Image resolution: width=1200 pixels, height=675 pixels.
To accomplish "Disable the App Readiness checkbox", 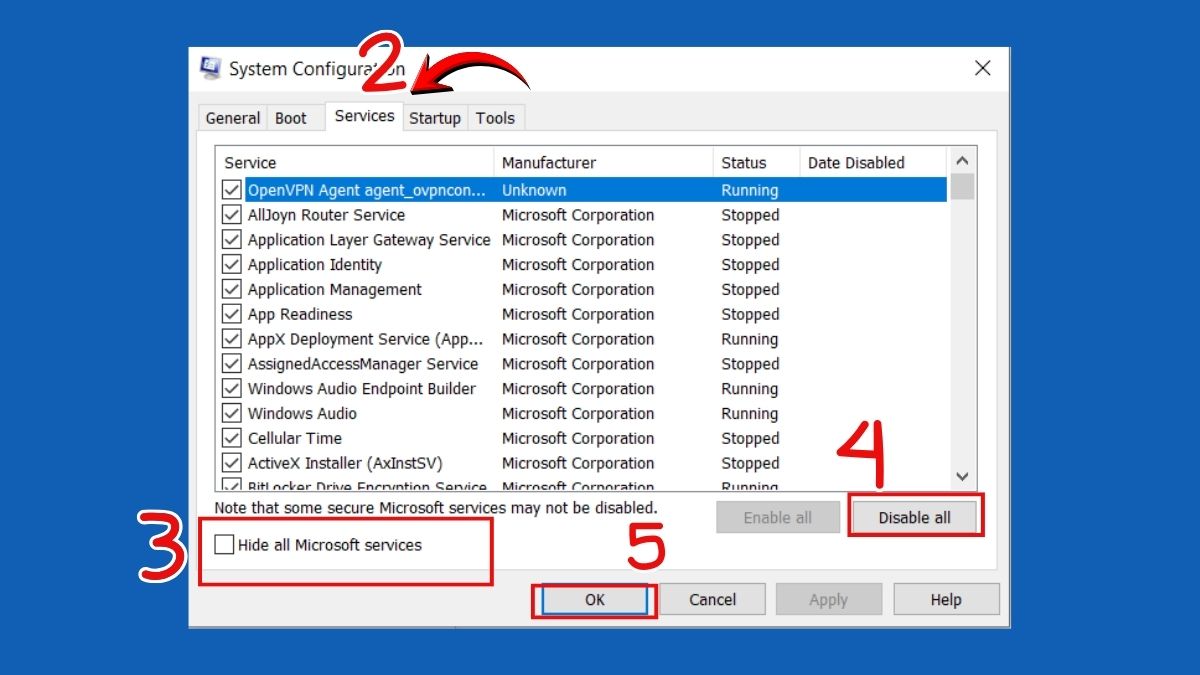I will coord(231,313).
